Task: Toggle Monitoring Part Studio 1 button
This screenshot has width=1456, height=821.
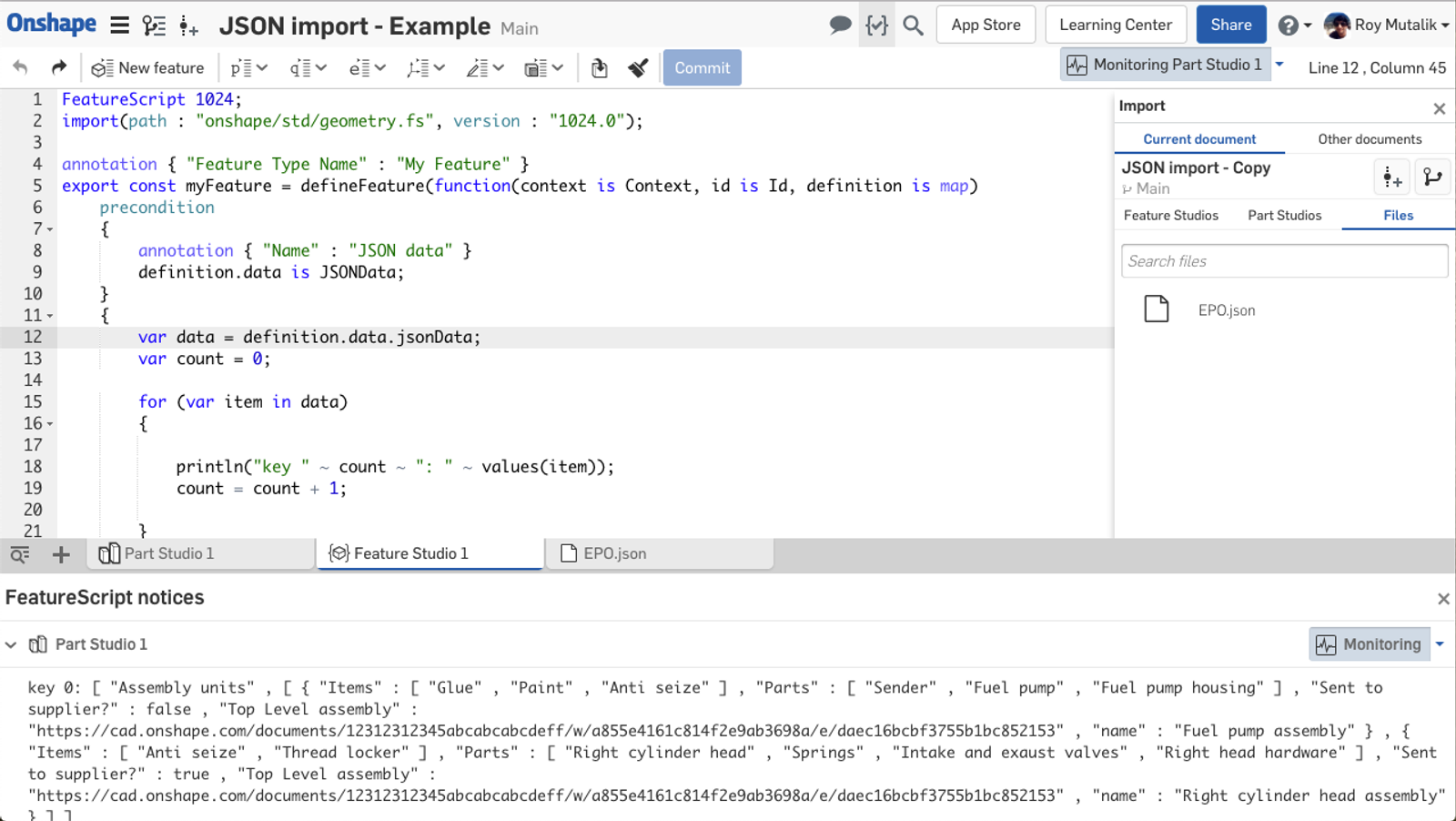Action: pyautogui.click(x=1166, y=66)
